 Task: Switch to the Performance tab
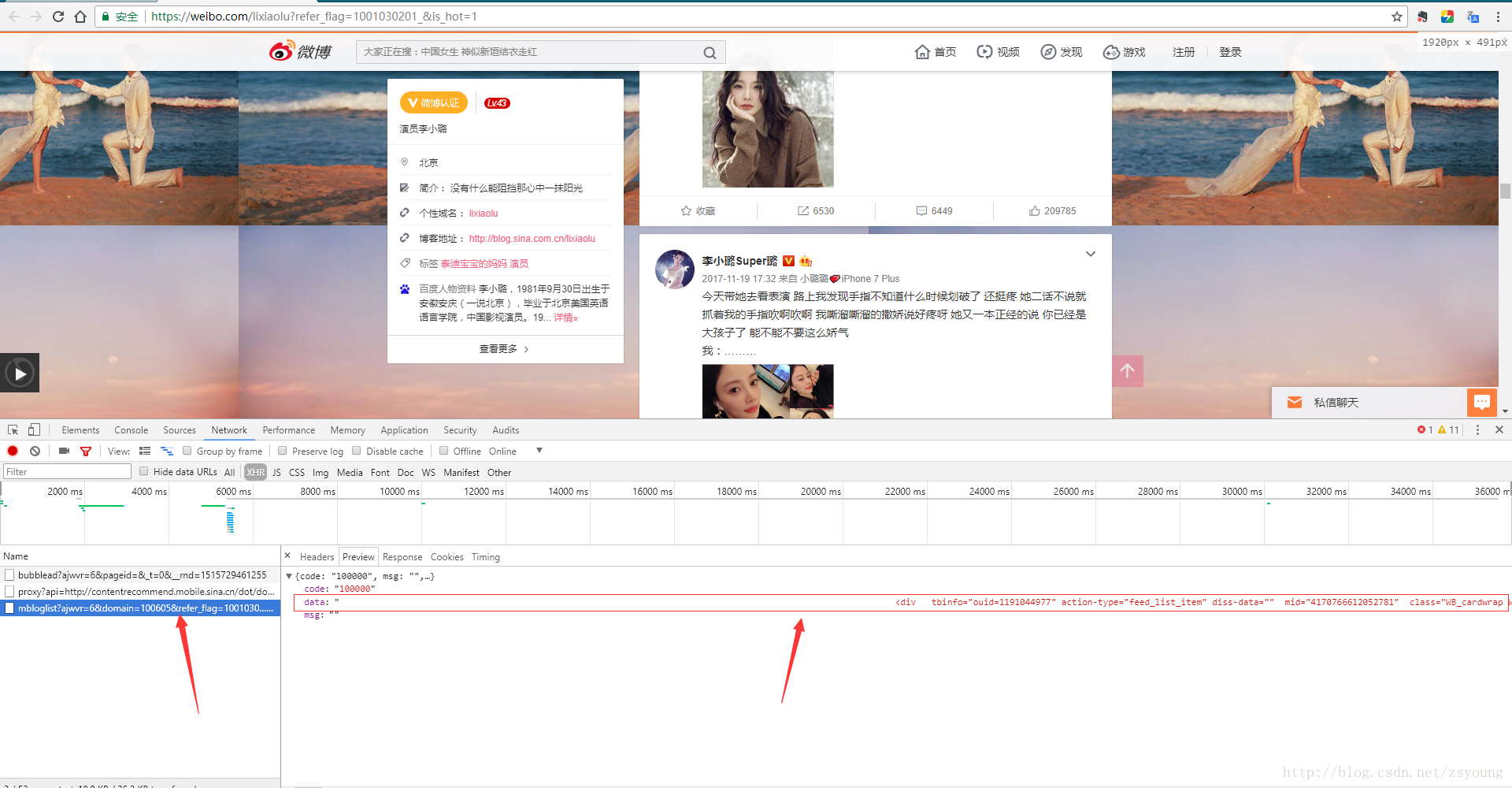289,430
